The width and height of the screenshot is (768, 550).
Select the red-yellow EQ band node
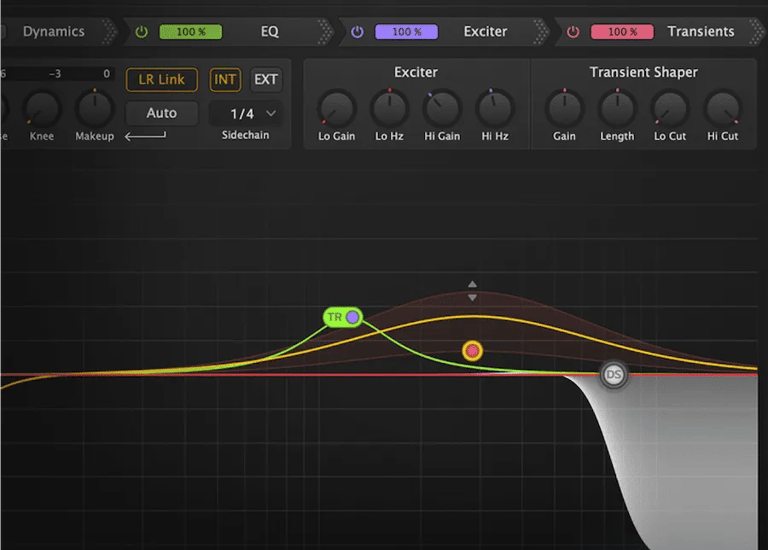[x=472, y=351]
